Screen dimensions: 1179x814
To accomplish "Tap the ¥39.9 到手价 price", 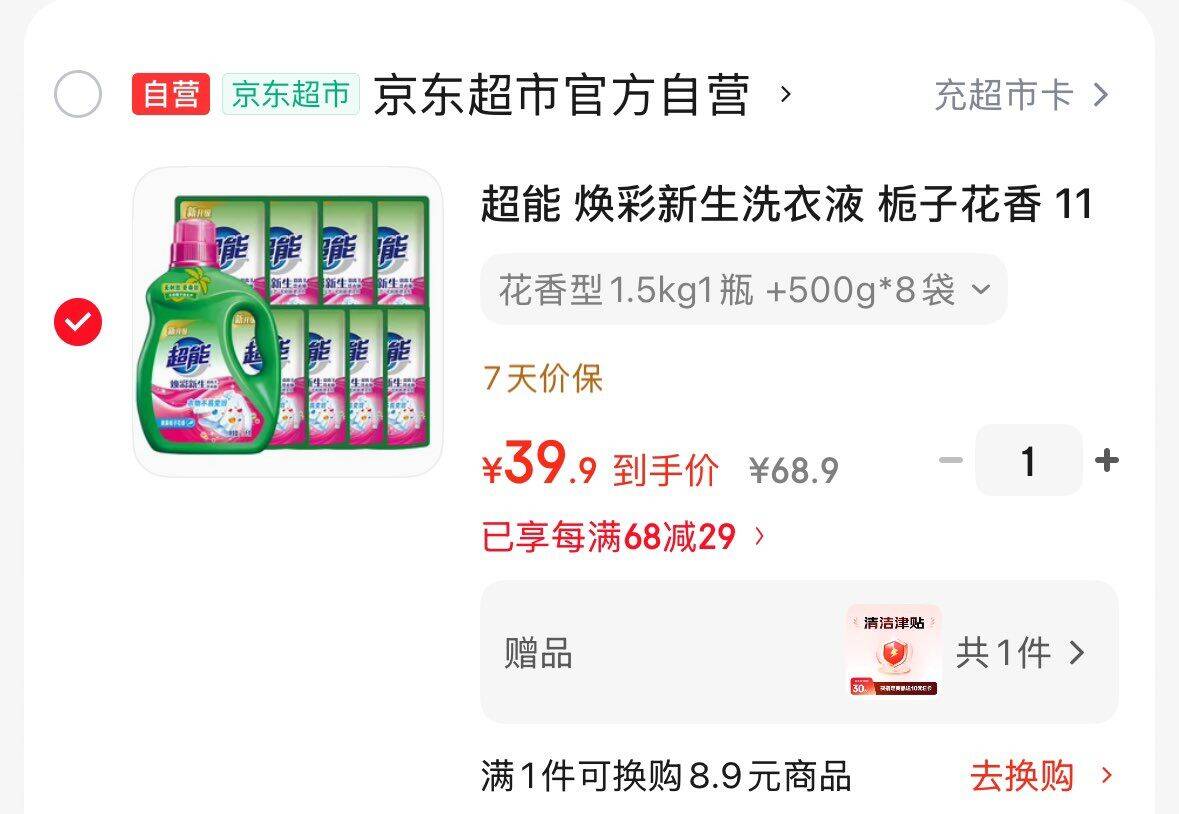I will click(600, 466).
